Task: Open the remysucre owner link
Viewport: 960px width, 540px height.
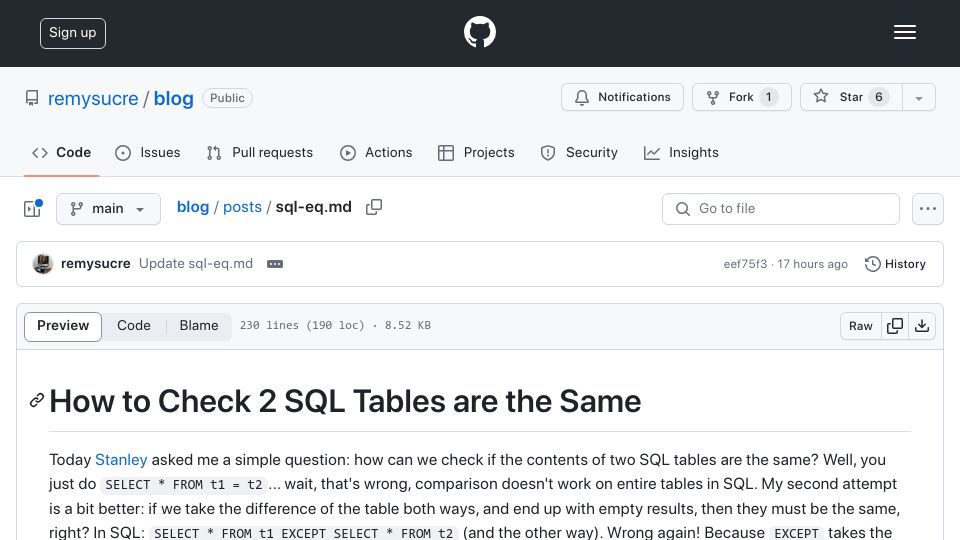Action: click(x=93, y=99)
